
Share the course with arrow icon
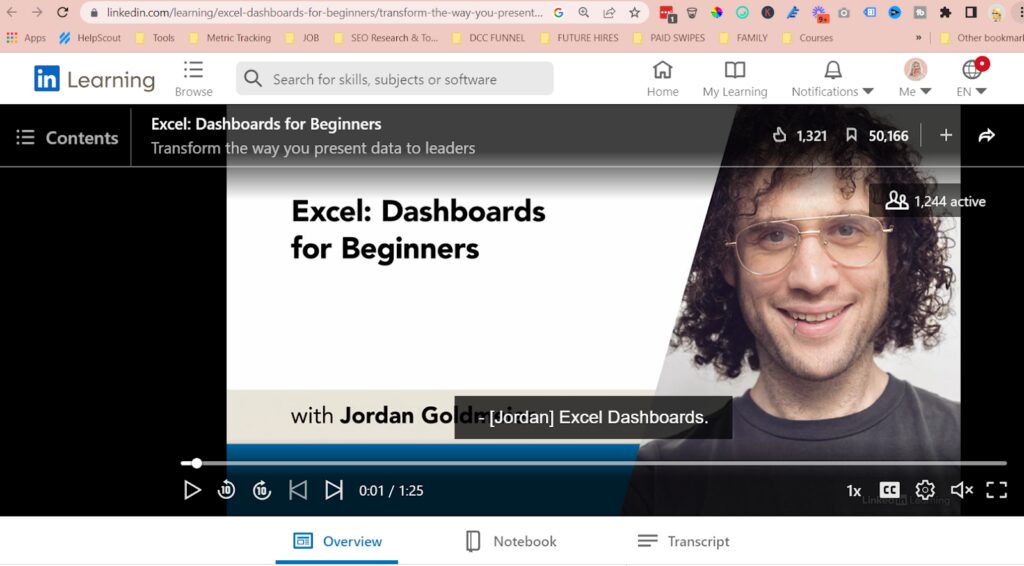986,135
